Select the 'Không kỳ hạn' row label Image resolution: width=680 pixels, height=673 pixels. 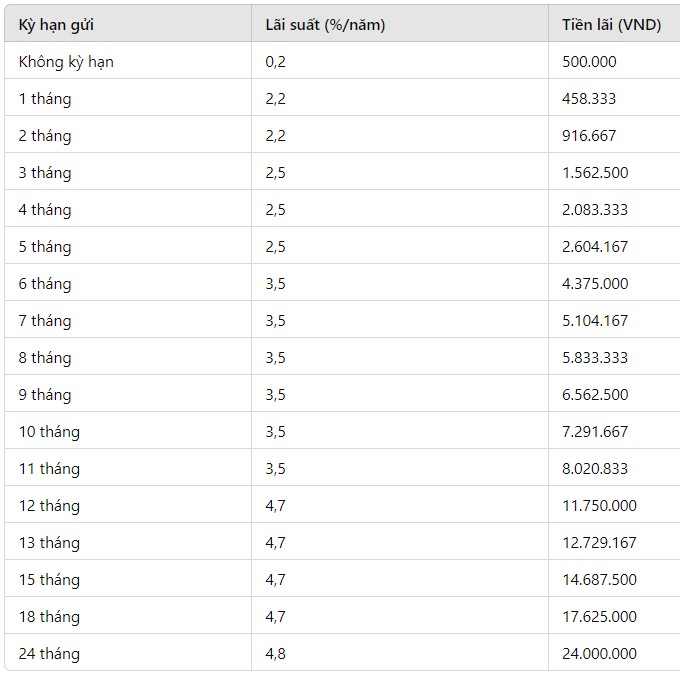click(x=66, y=62)
